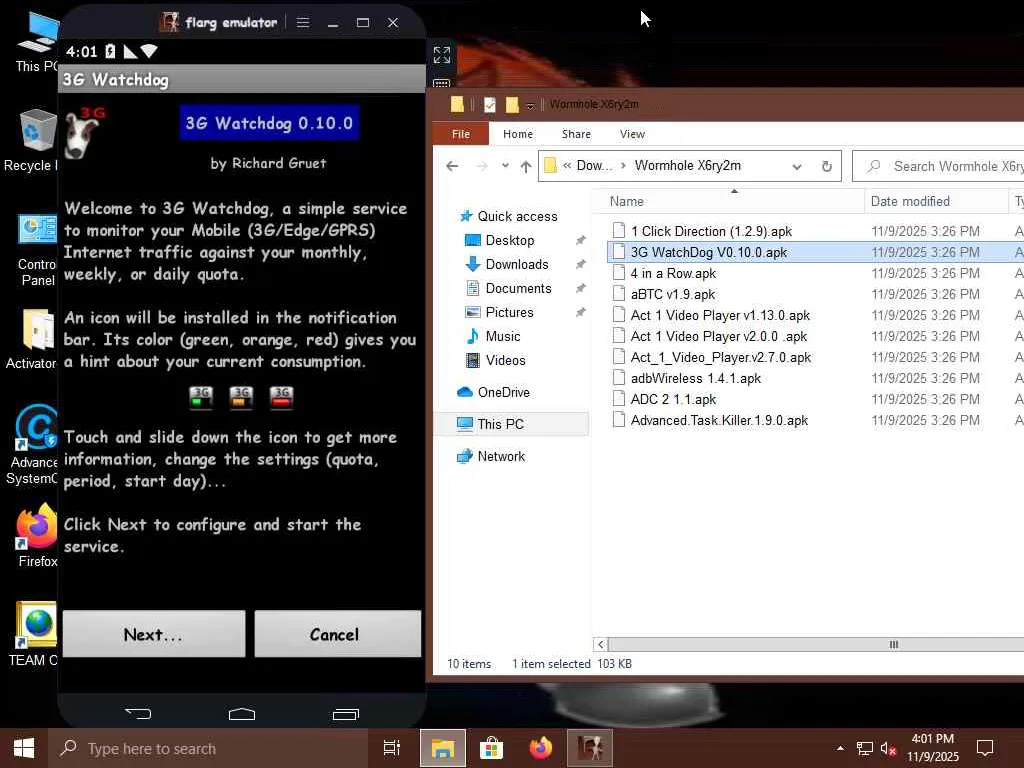Click the scrollbar left arrow

601,645
